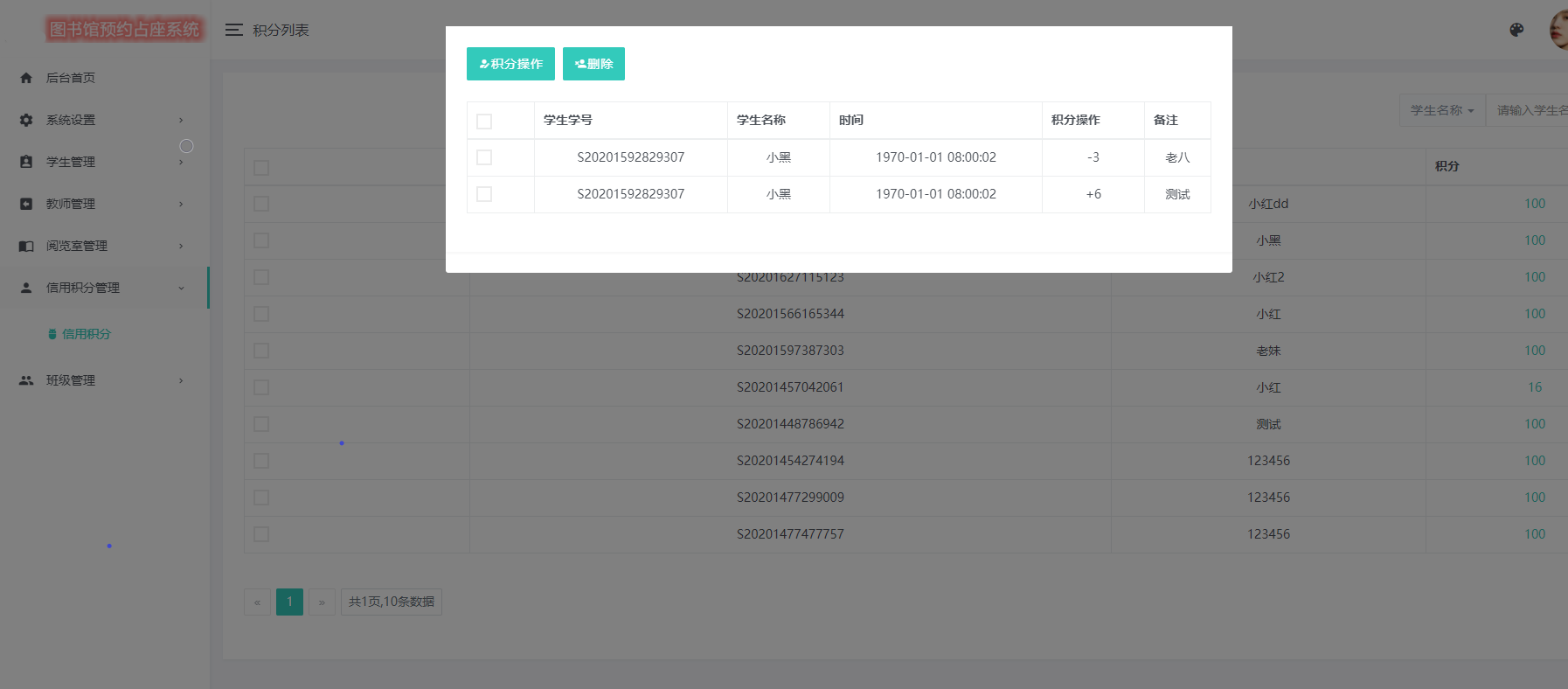
Task: Click the 共1页,10条数据 page summary
Action: click(x=392, y=602)
